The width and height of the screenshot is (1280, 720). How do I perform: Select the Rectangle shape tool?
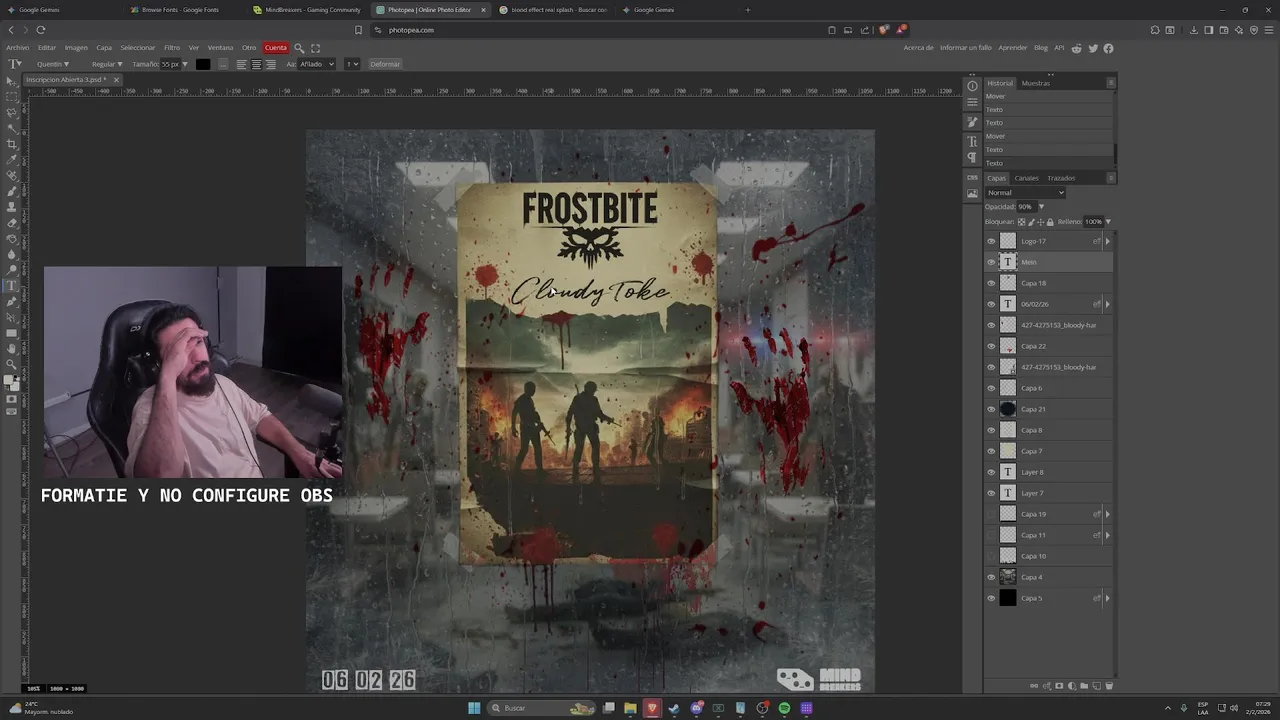coord(12,332)
